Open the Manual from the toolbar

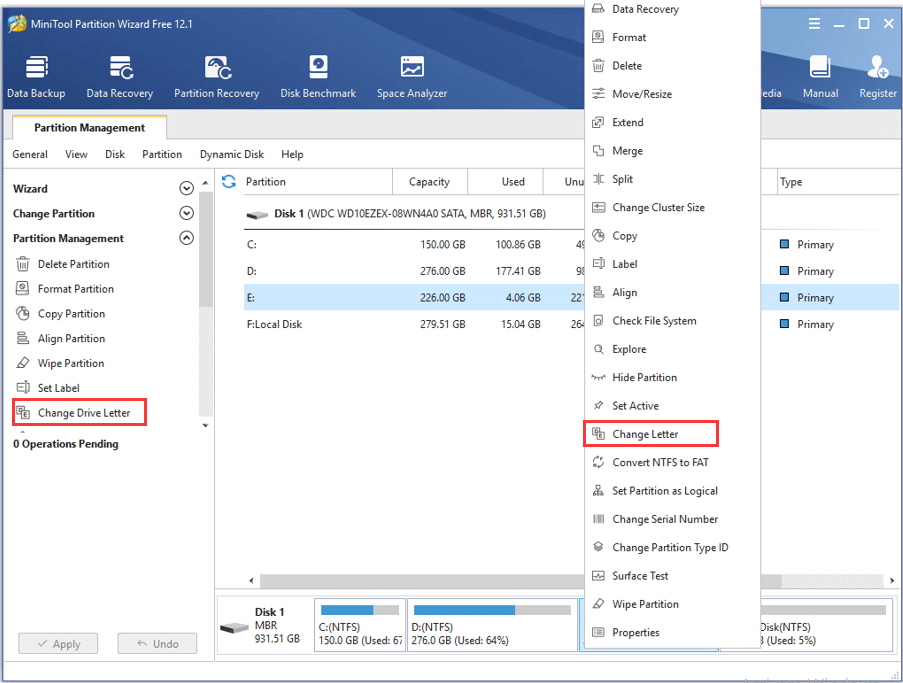(820, 77)
